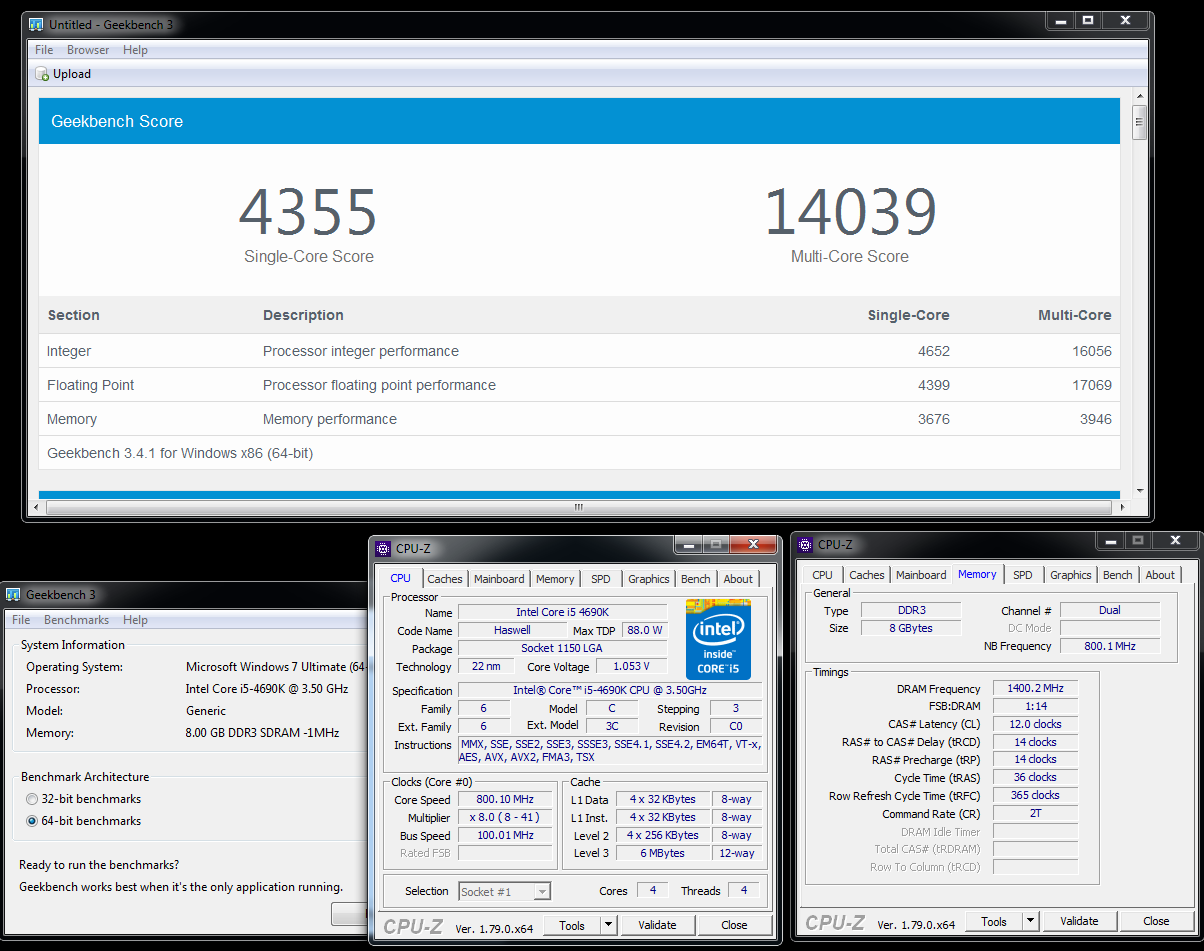
Task: Click the Geekbench Score blue header
Action: click(x=579, y=121)
